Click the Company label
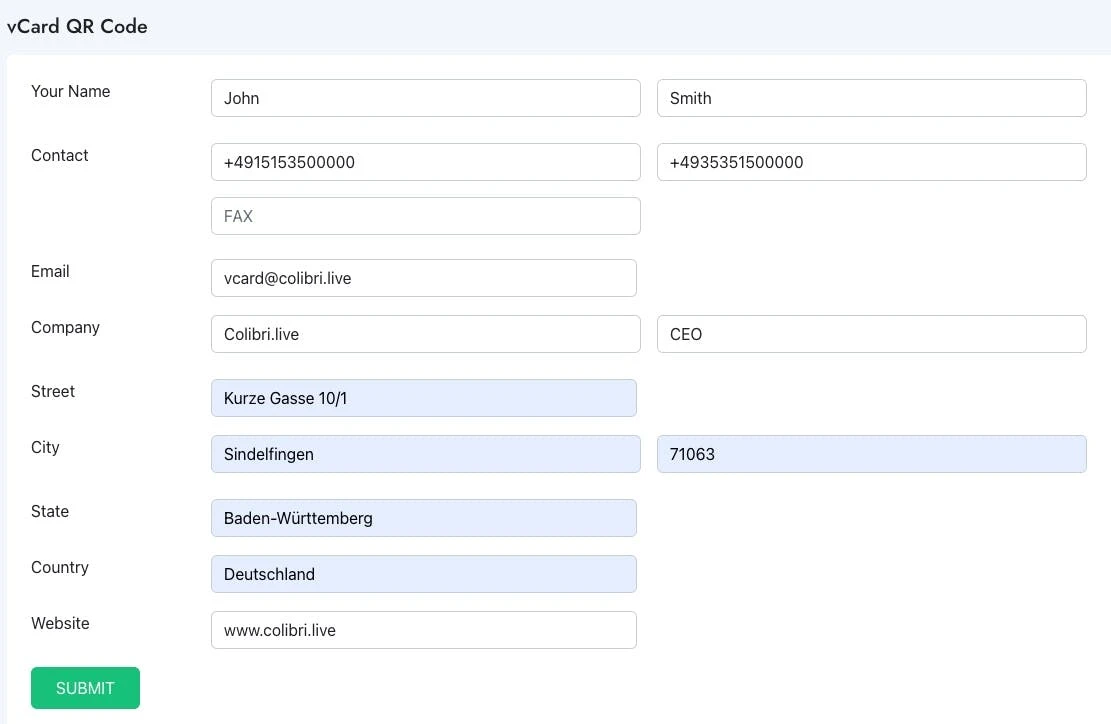Viewport: 1111px width, 724px height. (65, 327)
